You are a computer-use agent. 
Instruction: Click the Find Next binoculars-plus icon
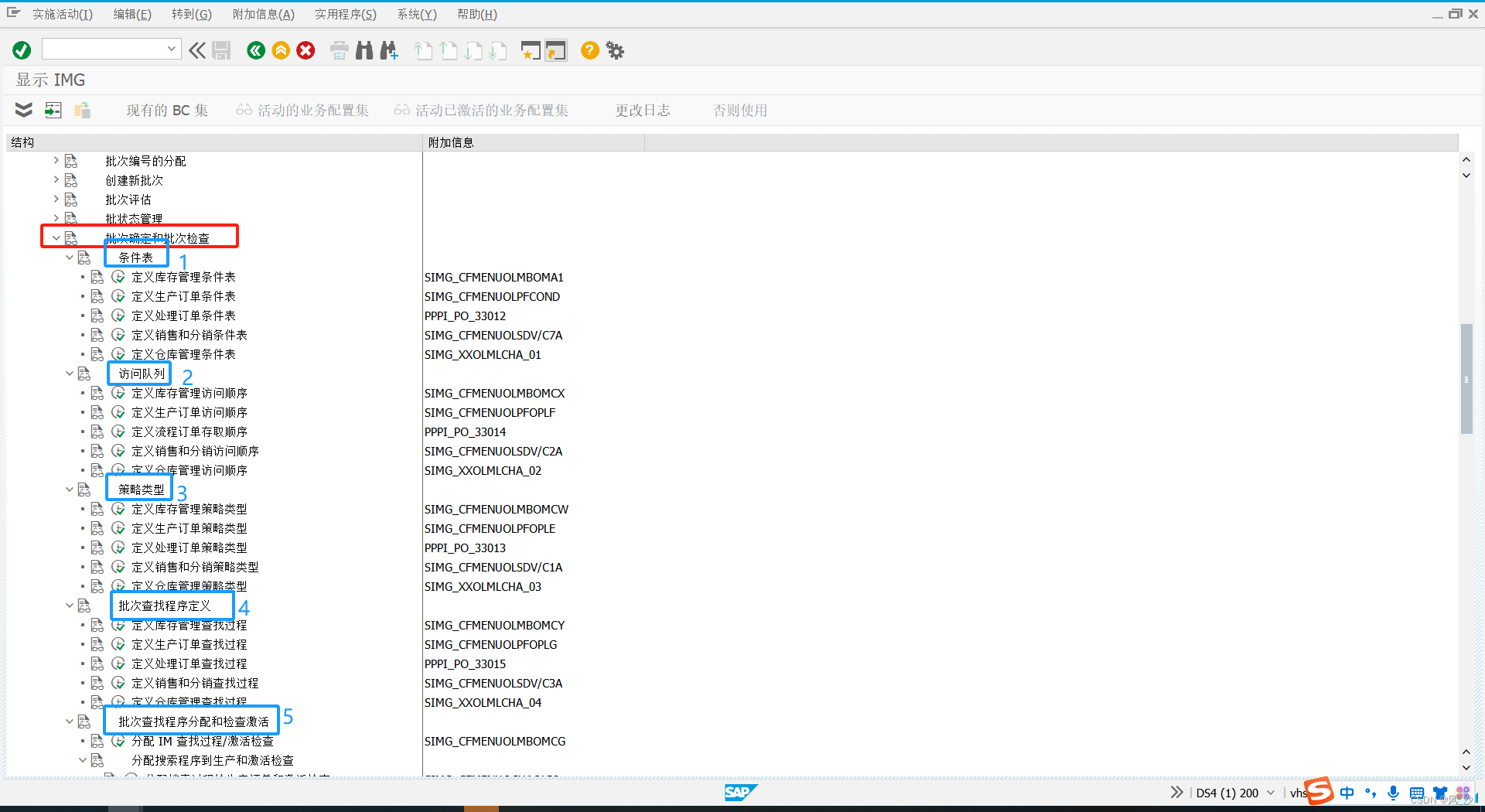389,49
